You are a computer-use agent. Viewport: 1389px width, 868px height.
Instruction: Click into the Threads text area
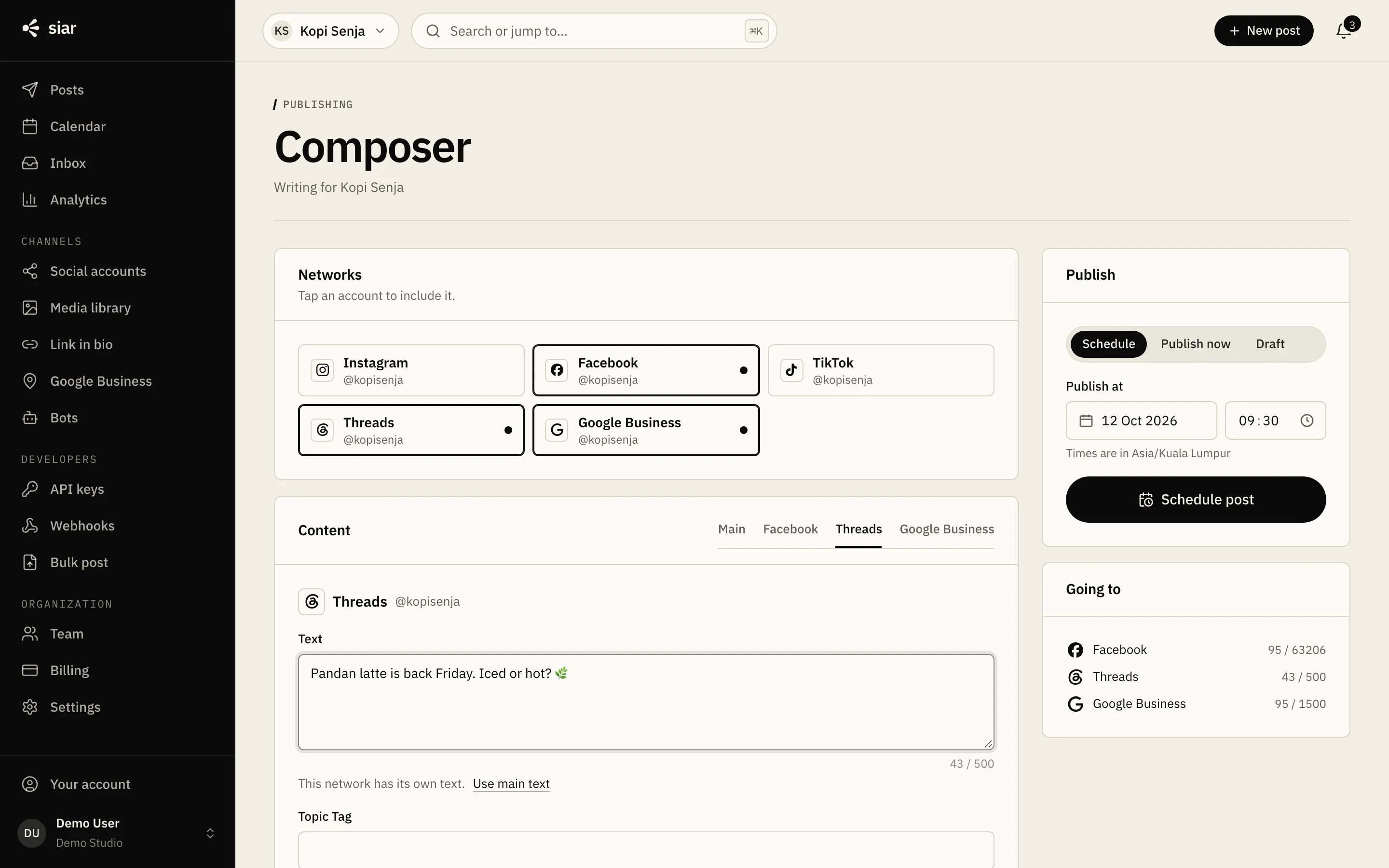click(646, 702)
